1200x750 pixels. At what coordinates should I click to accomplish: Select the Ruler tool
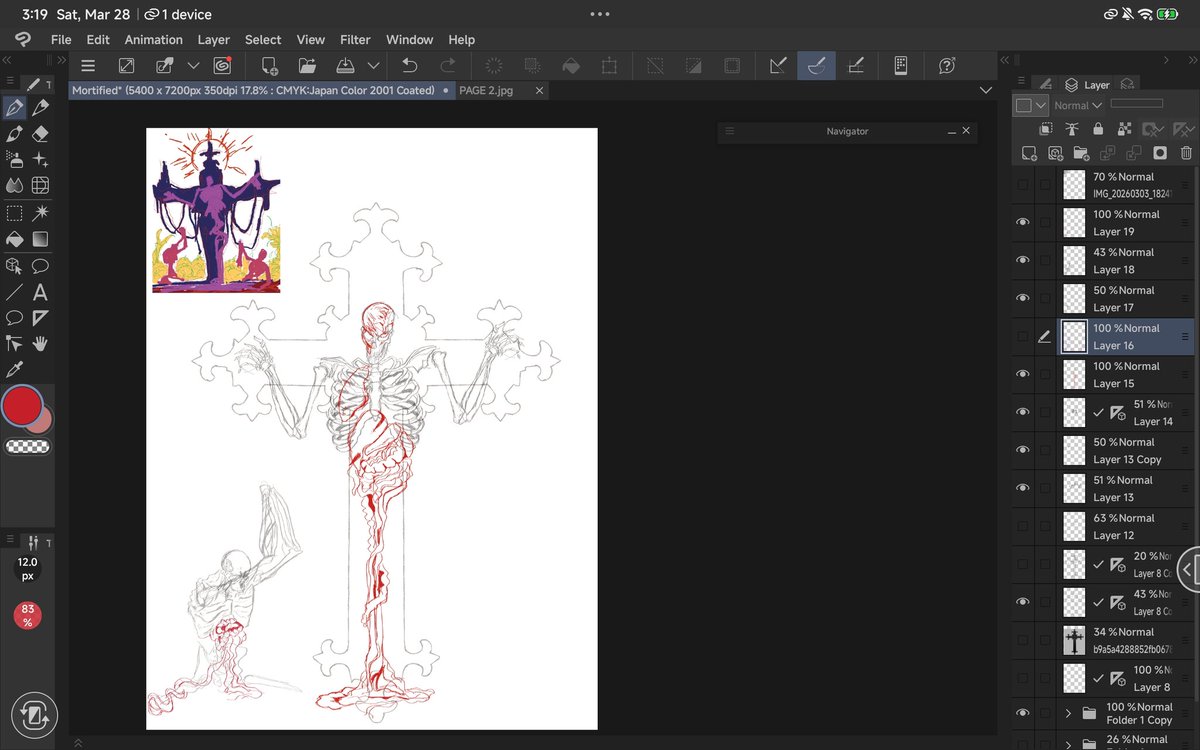pyautogui.click(x=40, y=318)
